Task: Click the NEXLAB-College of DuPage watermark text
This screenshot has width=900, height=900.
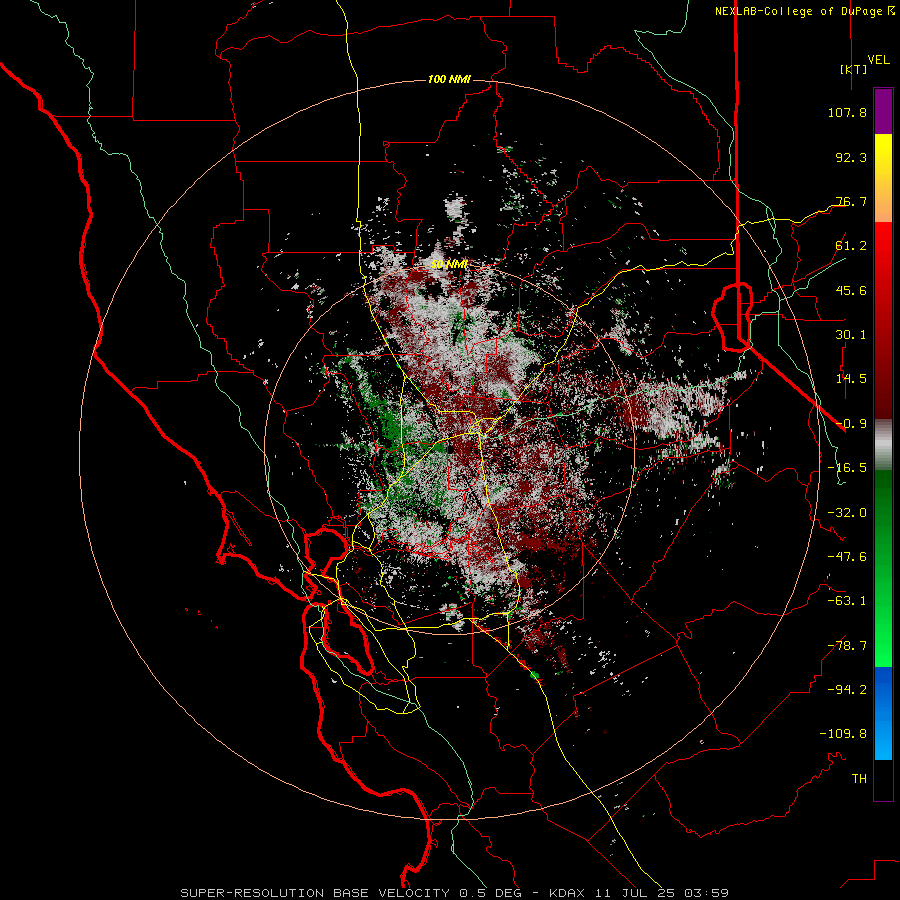Action: [805, 11]
